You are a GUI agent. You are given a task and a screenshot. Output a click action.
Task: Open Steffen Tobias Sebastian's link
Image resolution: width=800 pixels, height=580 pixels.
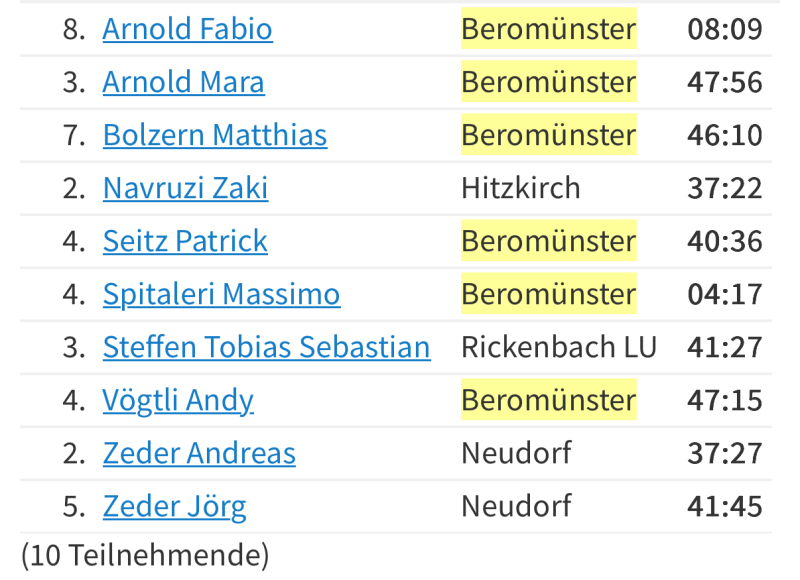pos(266,347)
